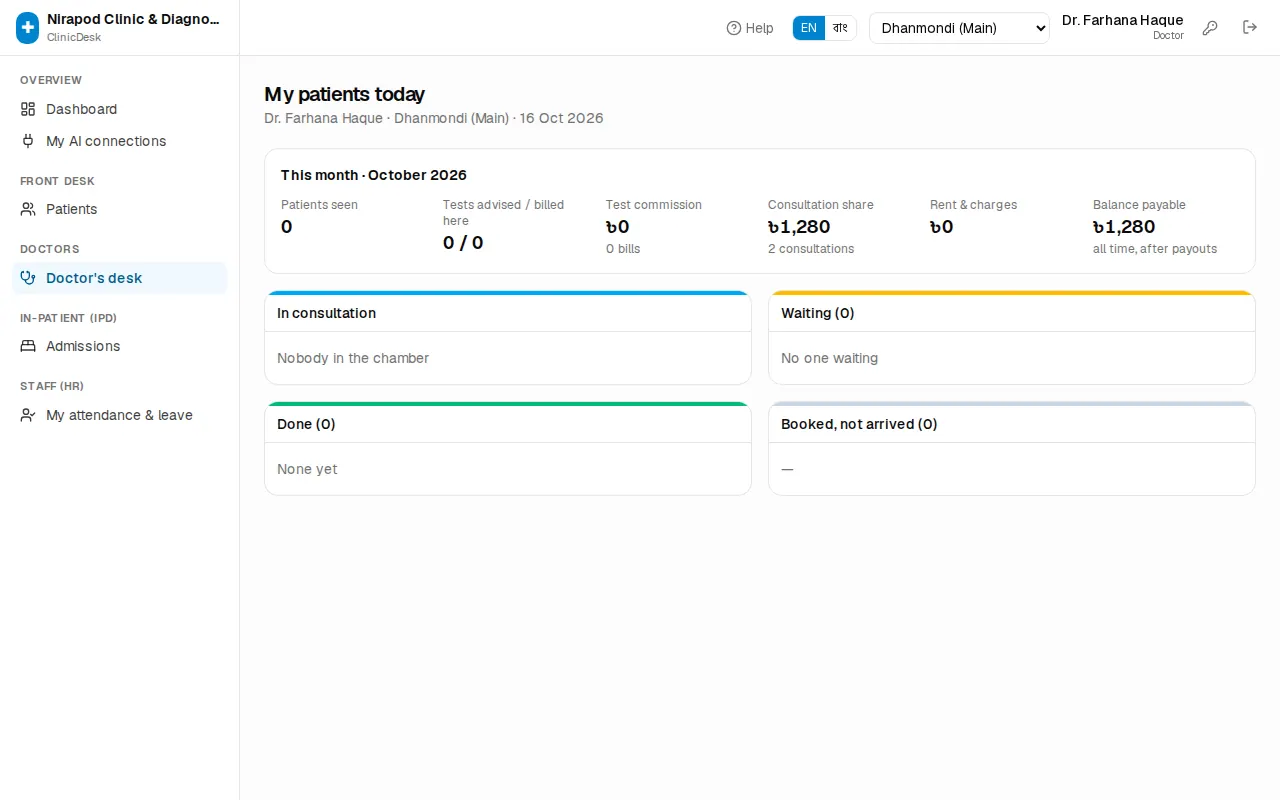
Task: Click the key icon to change password
Action: (1210, 28)
